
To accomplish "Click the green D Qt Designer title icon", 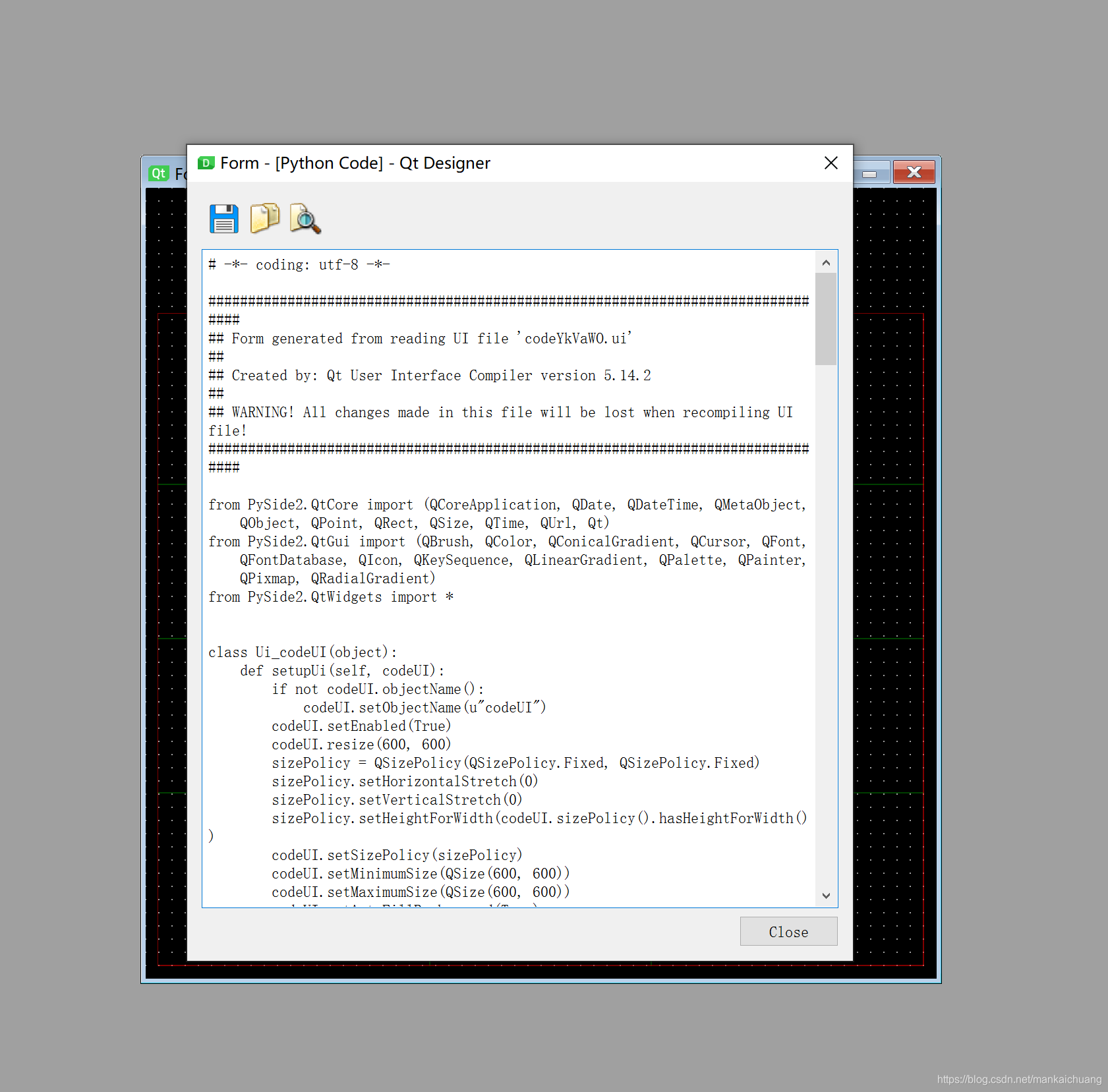I will click(206, 163).
